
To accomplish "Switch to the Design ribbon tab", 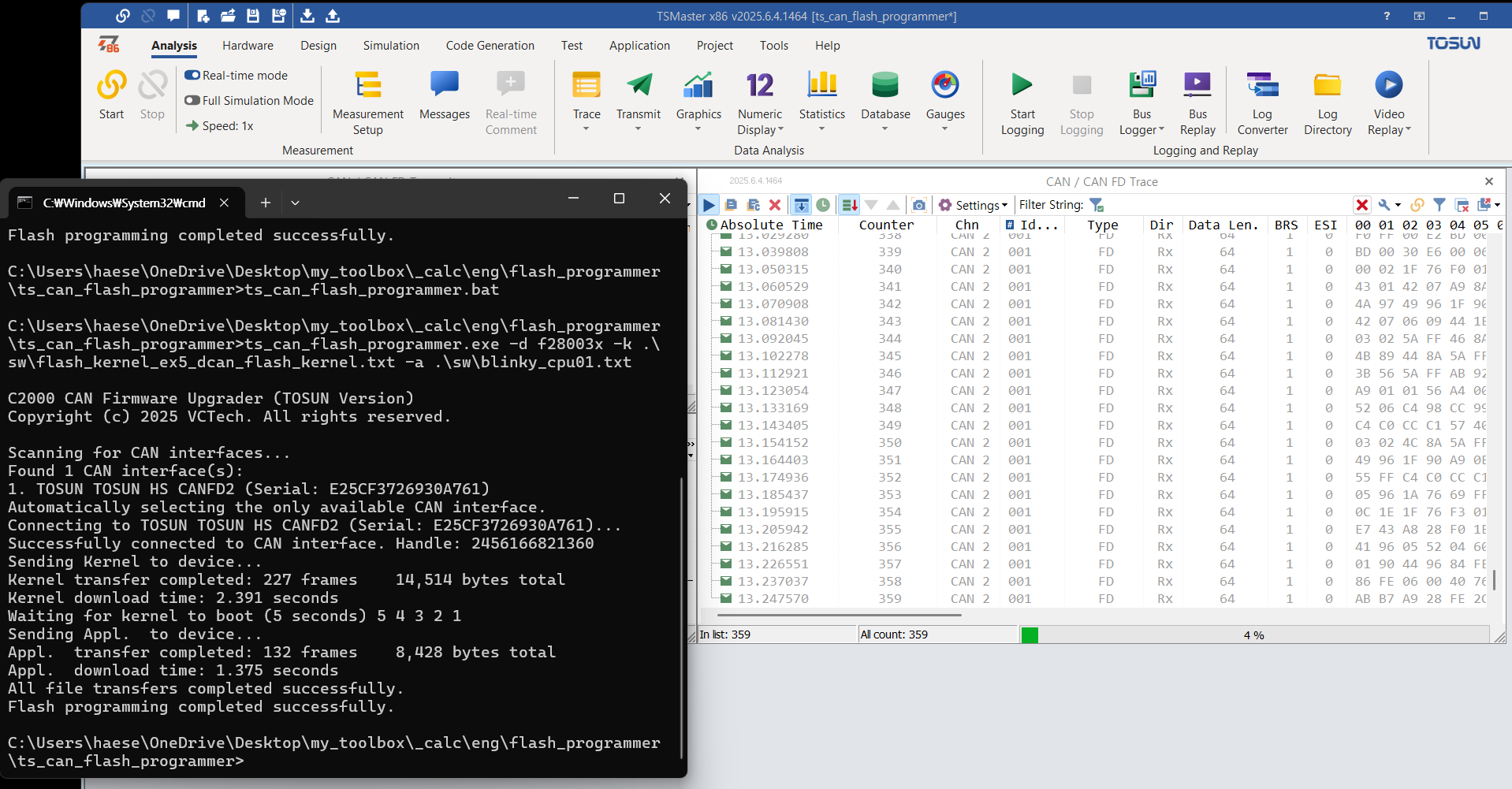I will click(x=318, y=46).
